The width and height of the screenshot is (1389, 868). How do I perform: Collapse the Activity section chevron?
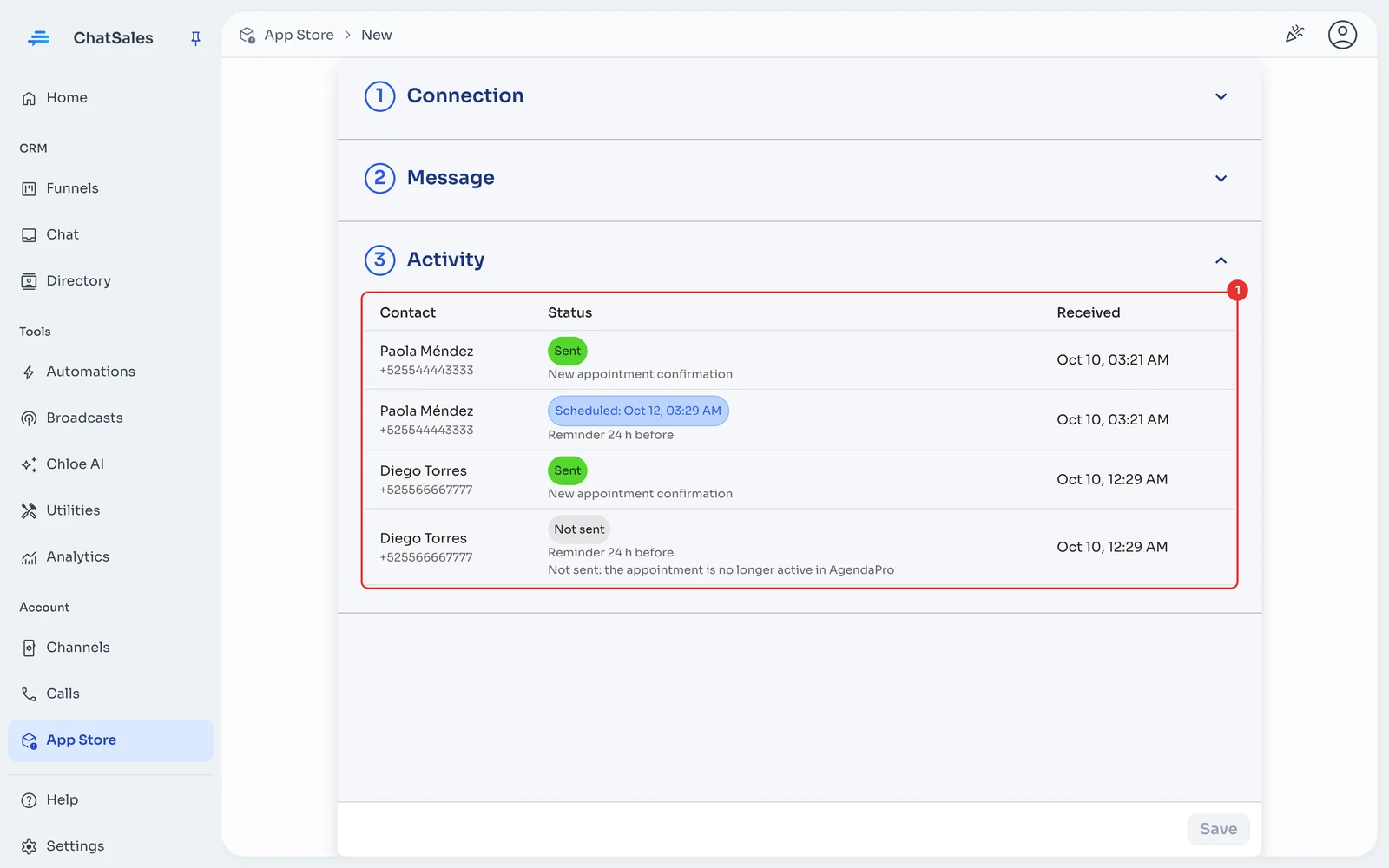[x=1221, y=260]
